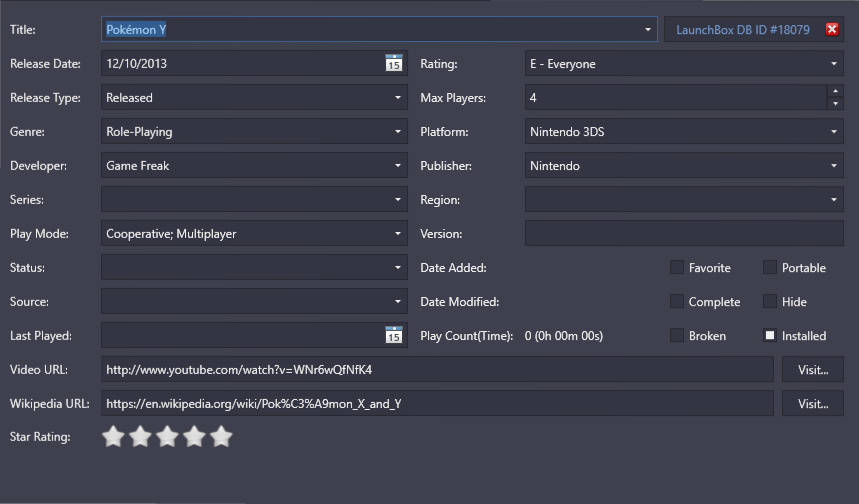
Task: Toggle the Portable checkbox
Action: coord(770,267)
